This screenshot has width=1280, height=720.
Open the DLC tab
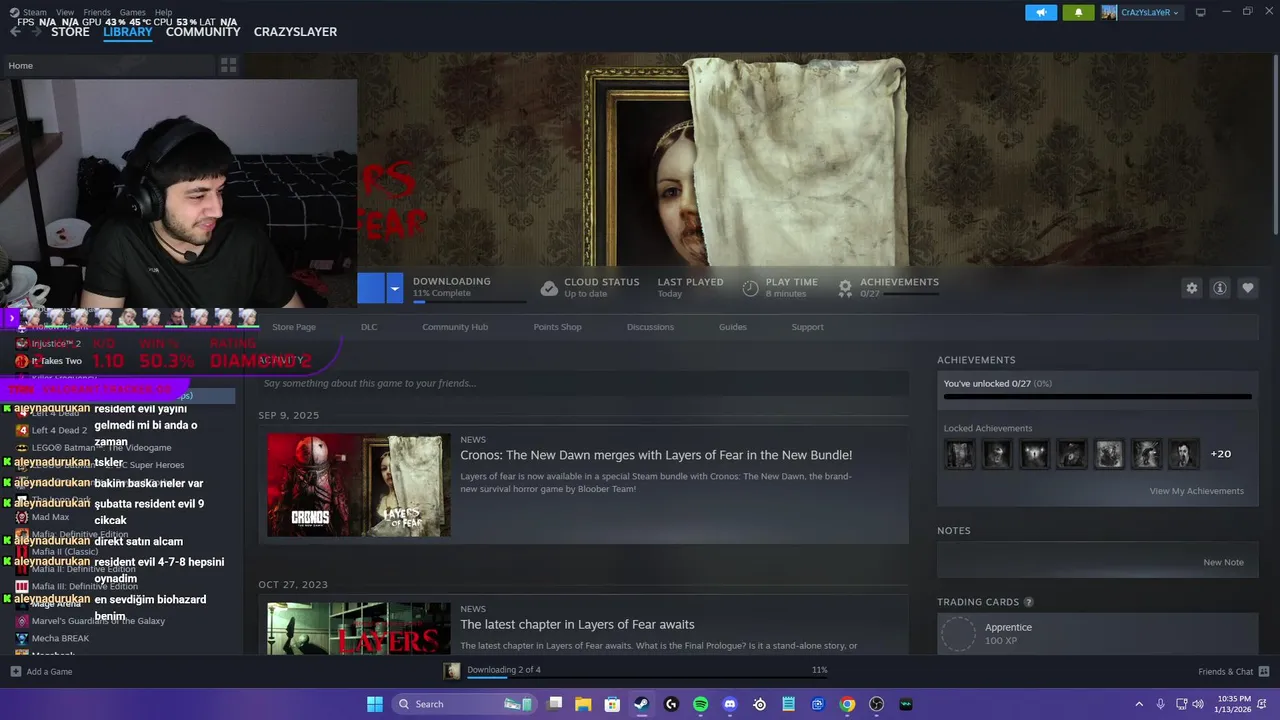pos(369,327)
